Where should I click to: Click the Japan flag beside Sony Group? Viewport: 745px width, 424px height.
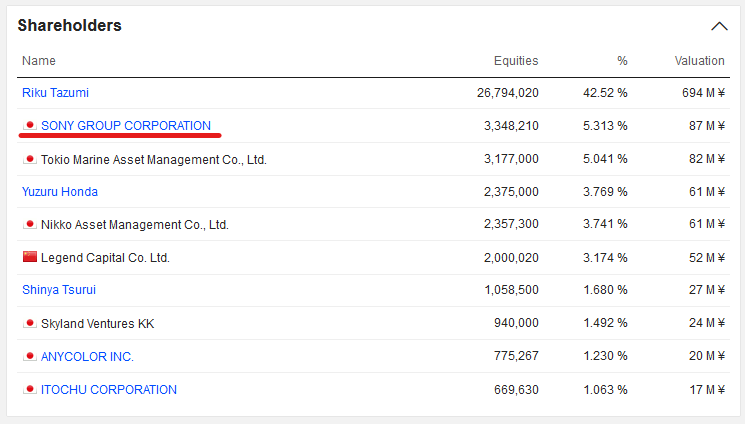coord(30,126)
